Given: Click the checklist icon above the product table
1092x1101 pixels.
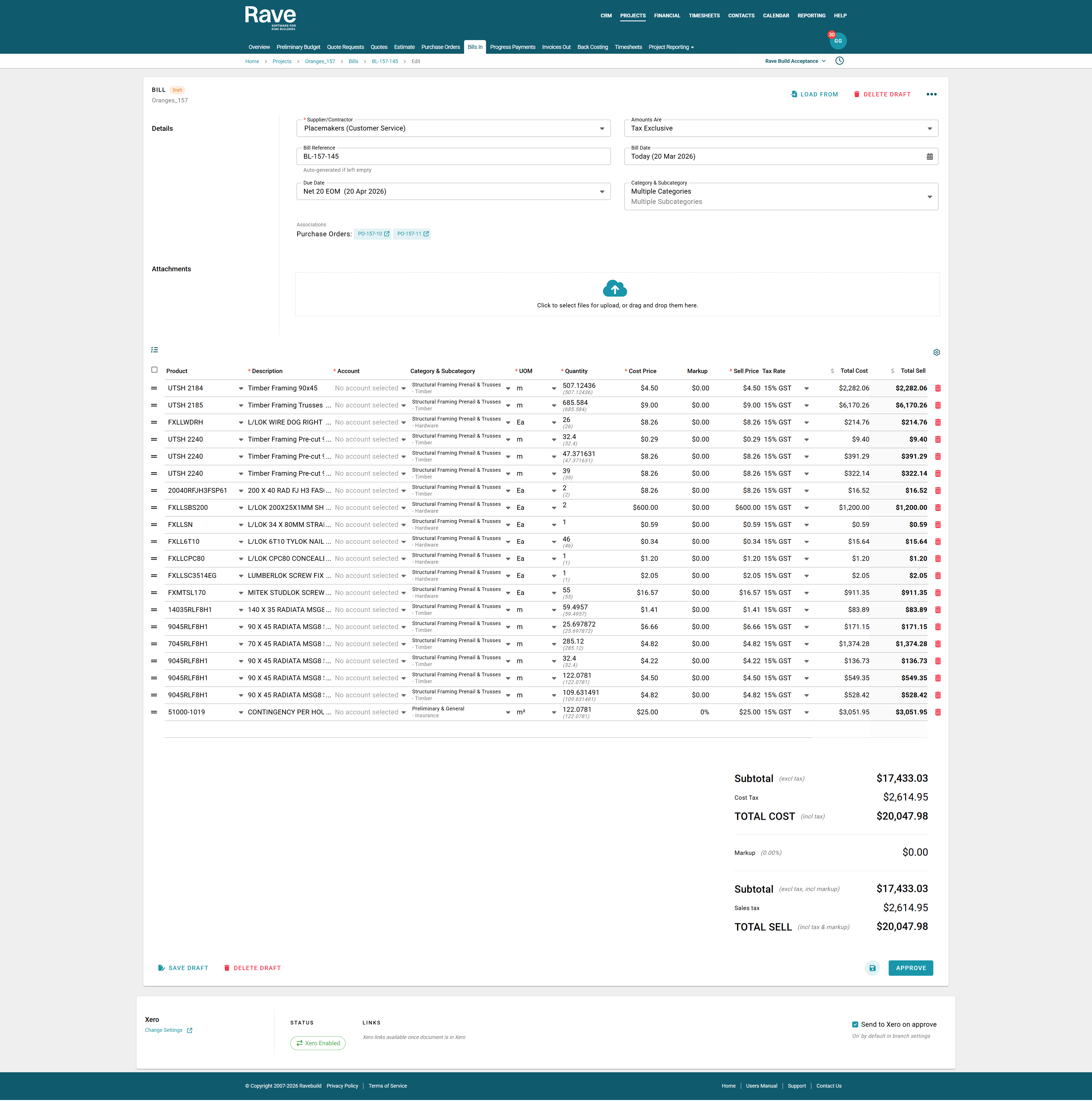Looking at the screenshot, I should pos(154,350).
